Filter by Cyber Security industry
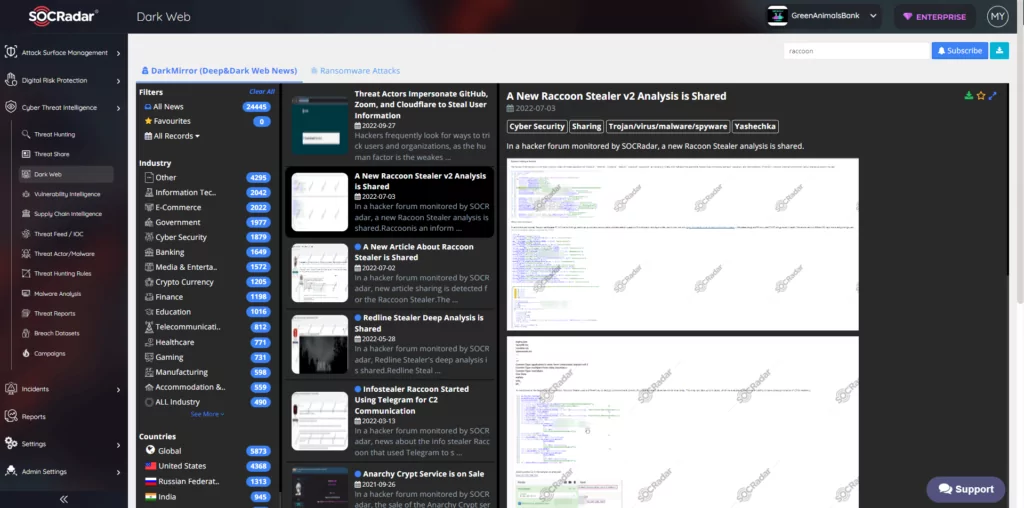Screen dimensions: 1024x508 point(176,237)
